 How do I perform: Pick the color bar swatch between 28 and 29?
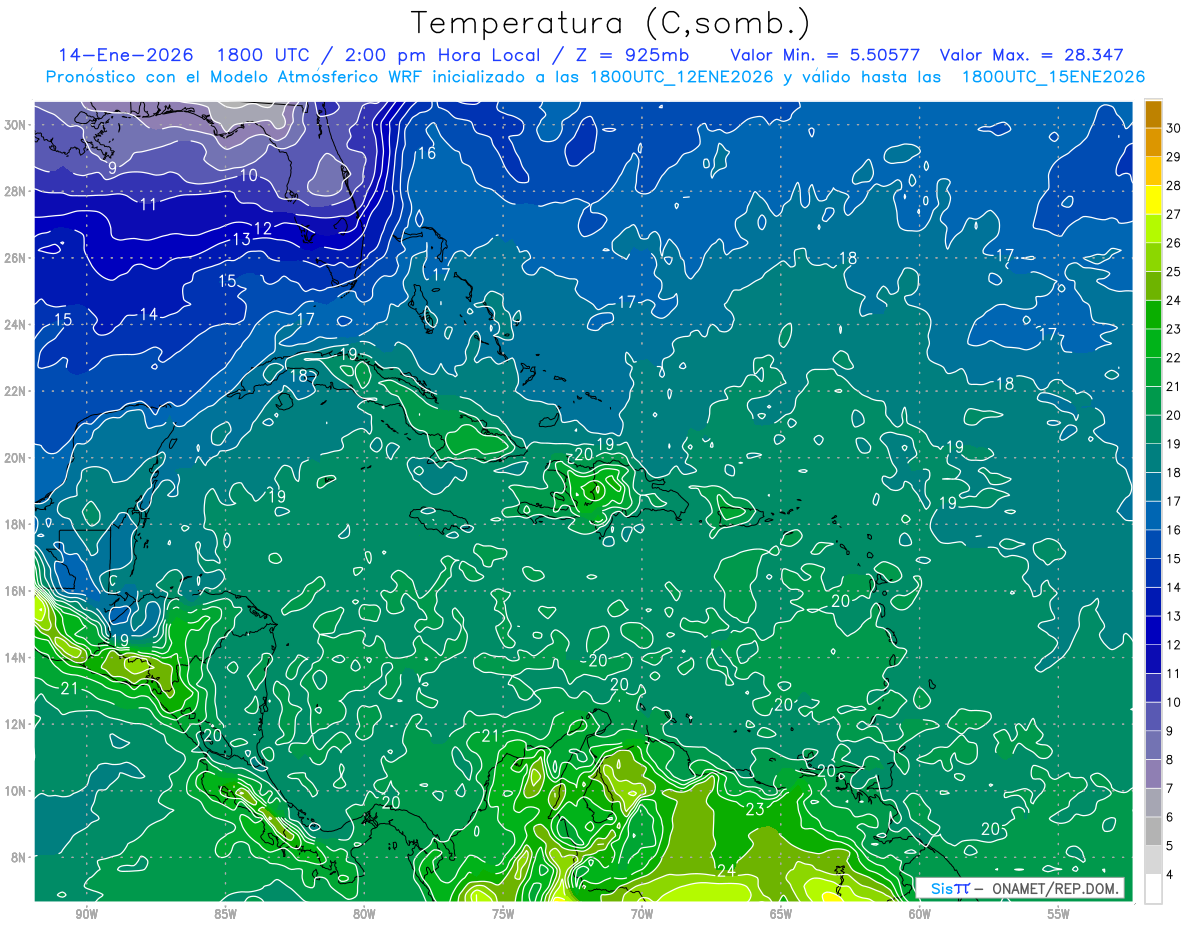[1153, 171]
